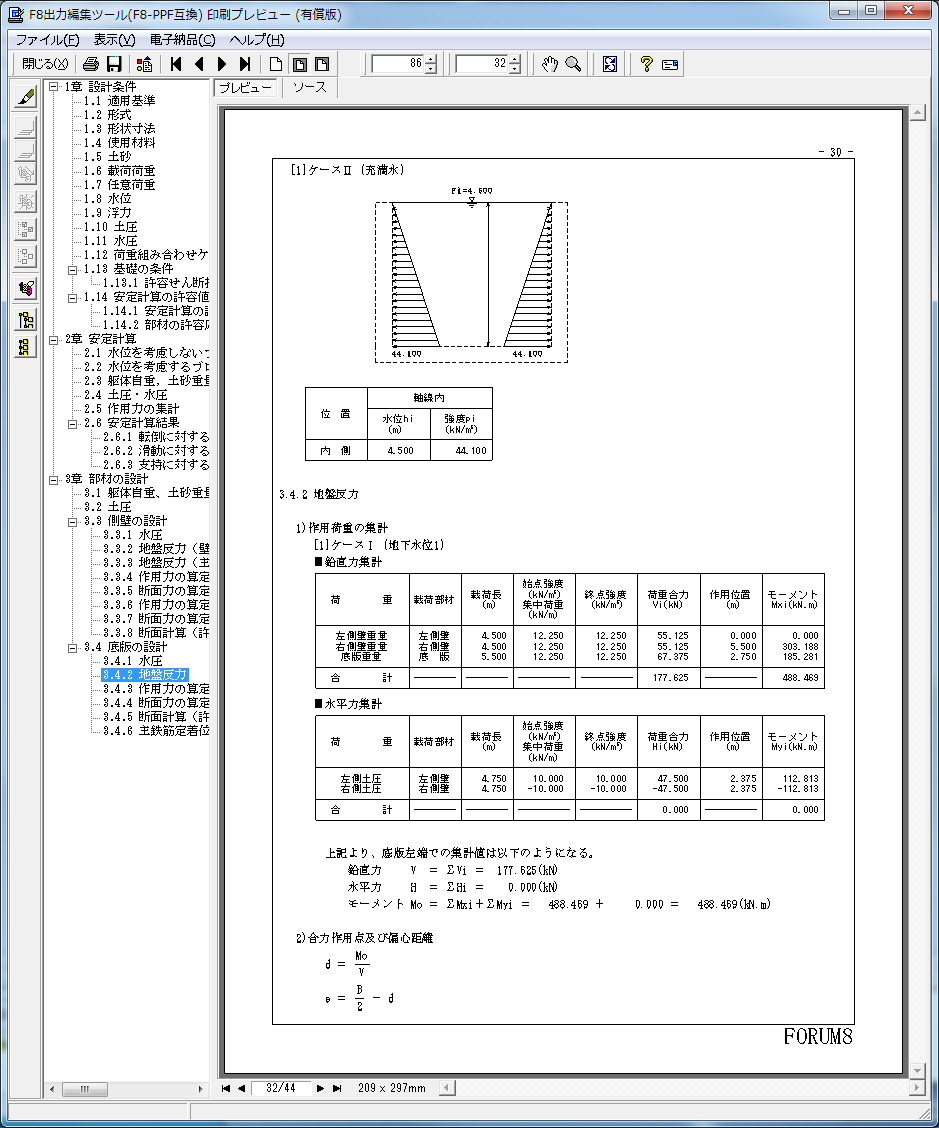Switch to the プレビュー tab
Image resolution: width=939 pixels, height=1128 pixels.
point(245,88)
